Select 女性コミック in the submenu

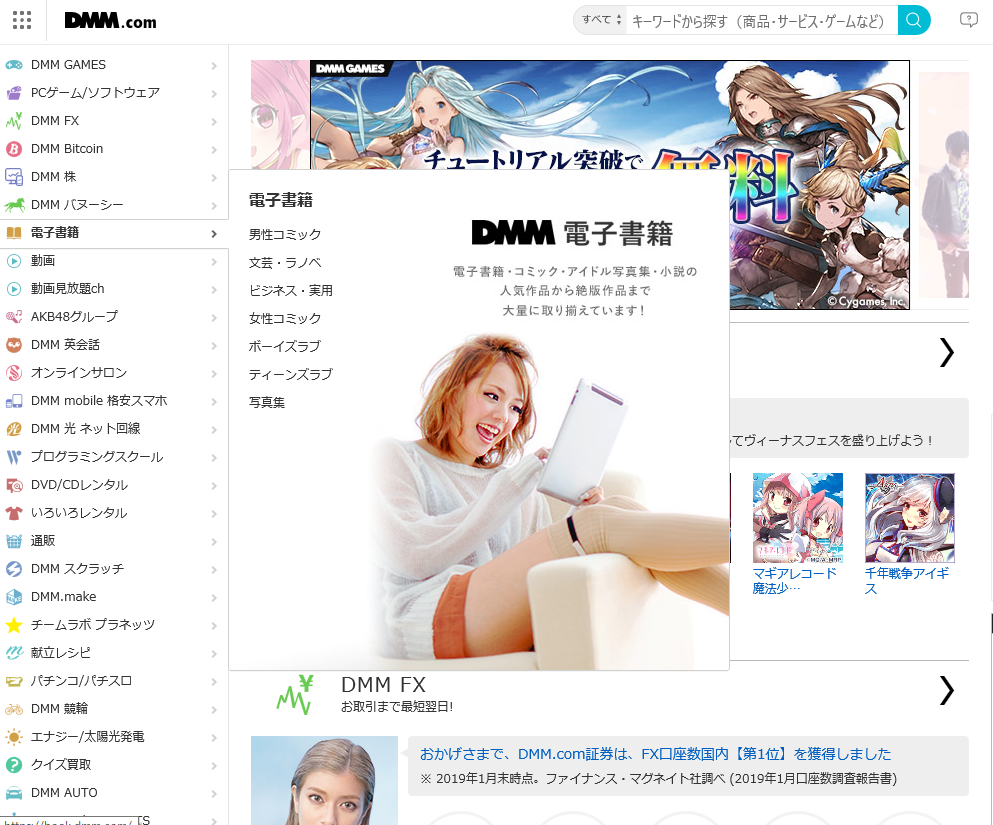285,318
